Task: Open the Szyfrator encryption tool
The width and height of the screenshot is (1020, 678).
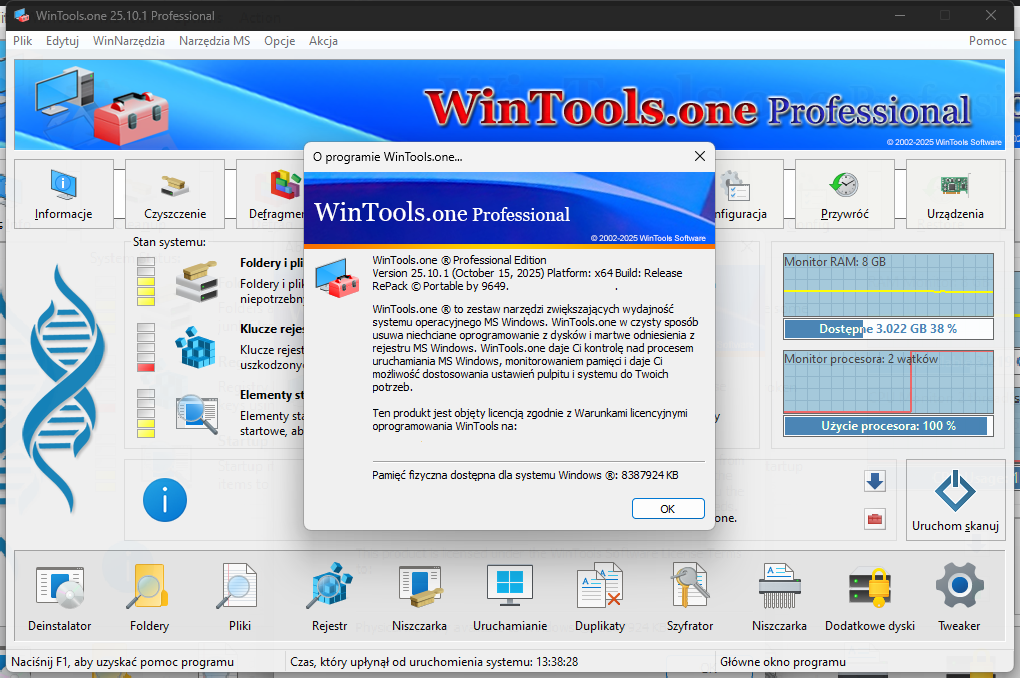Action: 690,597
